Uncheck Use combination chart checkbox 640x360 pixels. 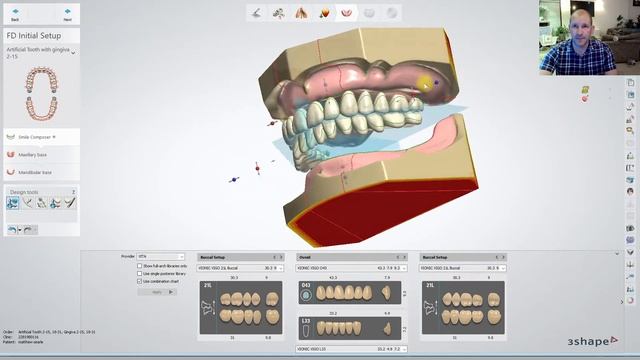tap(140, 281)
